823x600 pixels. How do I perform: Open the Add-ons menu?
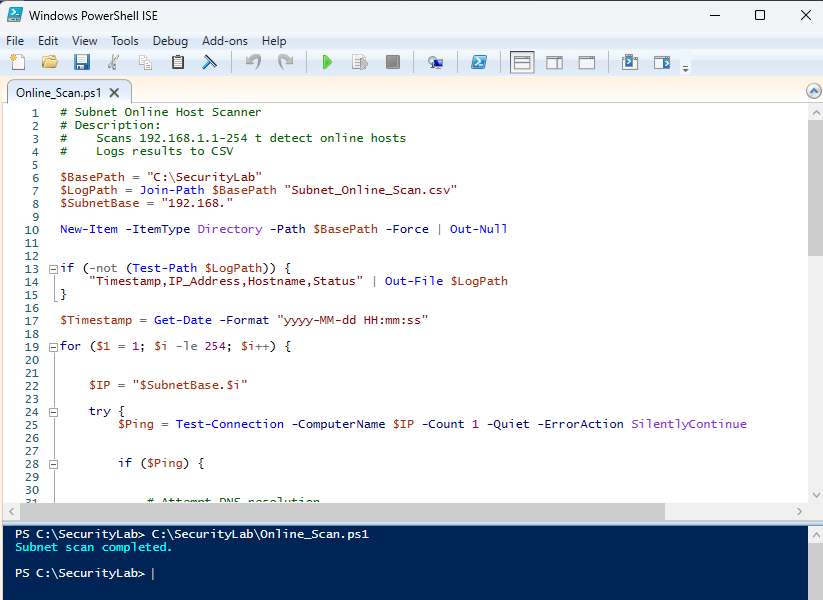tap(224, 41)
